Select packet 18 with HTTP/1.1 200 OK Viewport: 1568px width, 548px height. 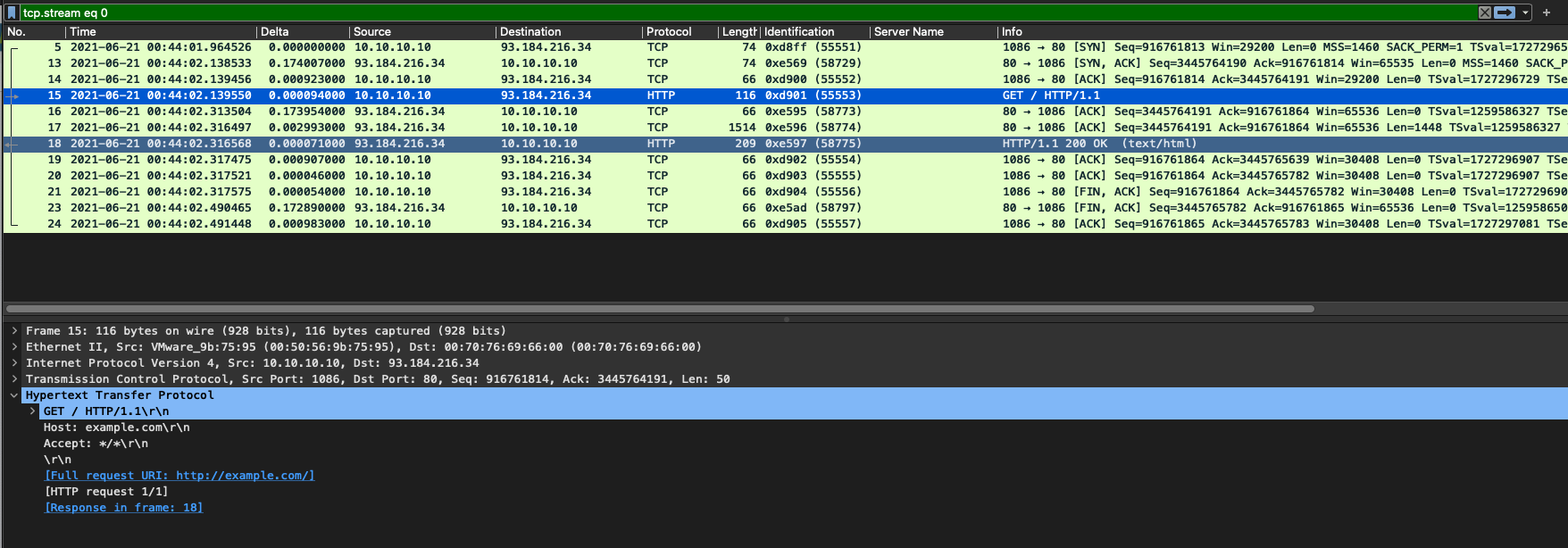pyautogui.click(x=536, y=144)
